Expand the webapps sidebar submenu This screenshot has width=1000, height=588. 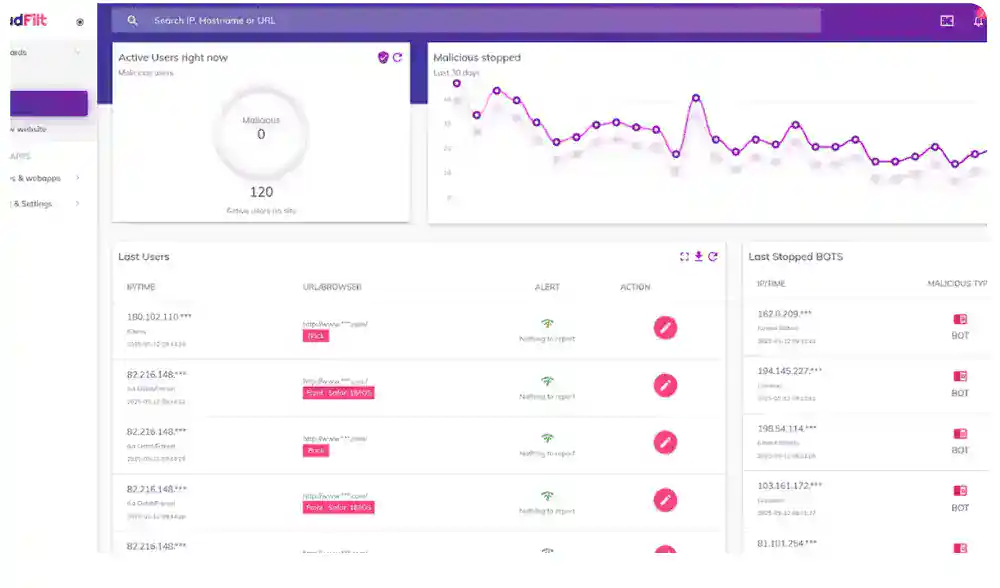point(78,178)
